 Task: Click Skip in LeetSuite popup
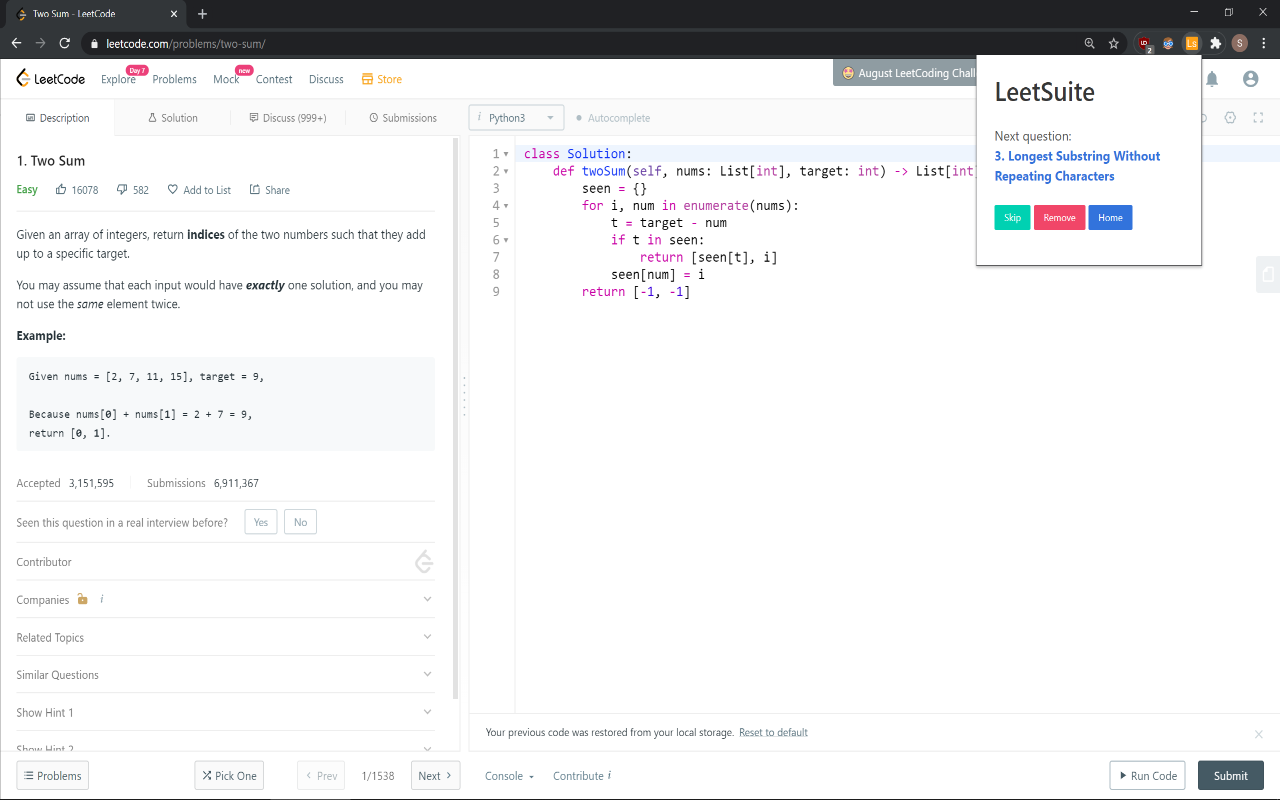point(1012,217)
